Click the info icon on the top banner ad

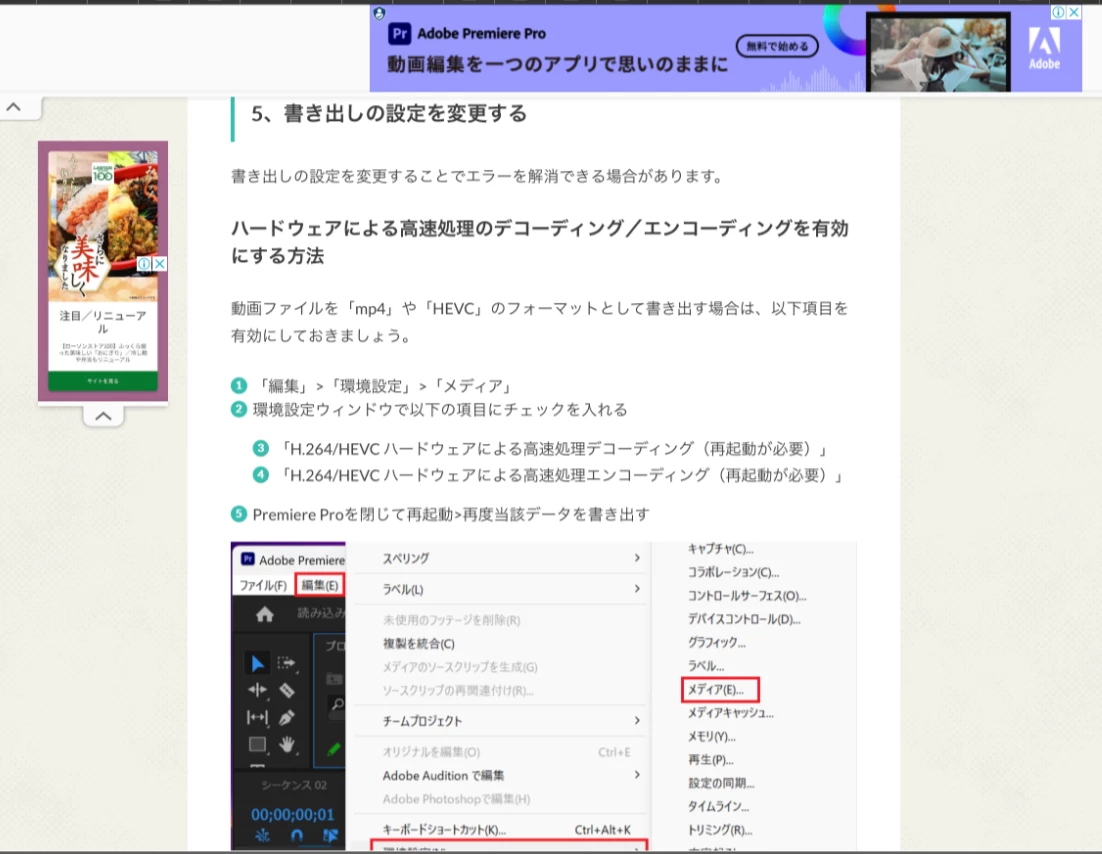1058,12
